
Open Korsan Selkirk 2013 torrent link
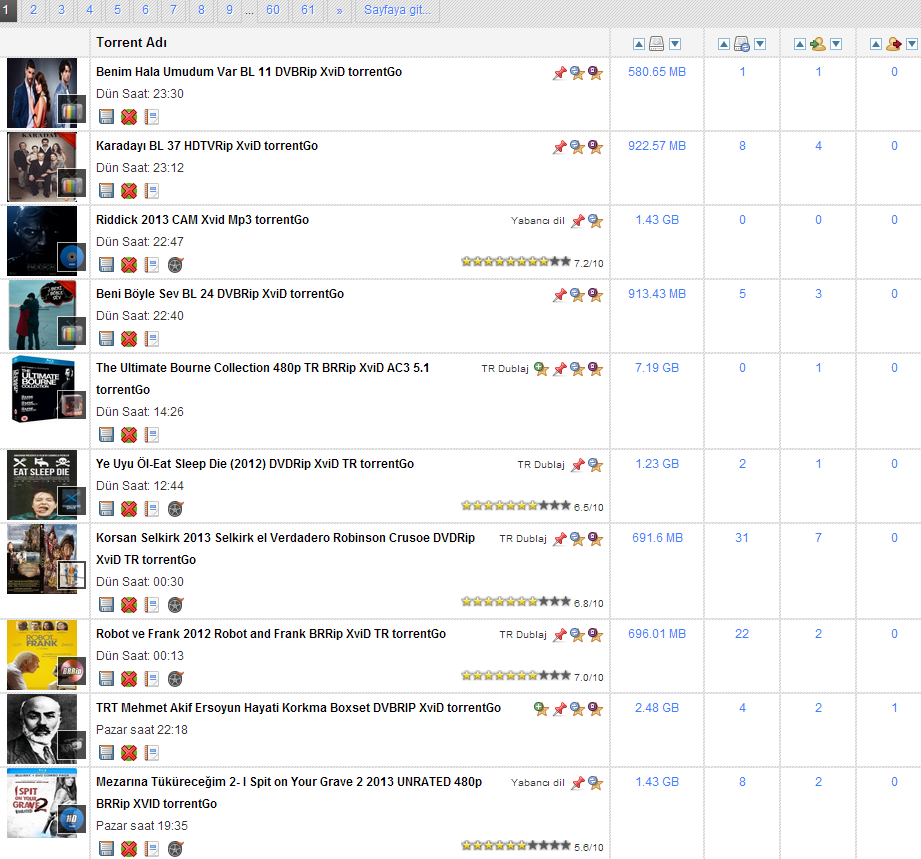[285, 548]
